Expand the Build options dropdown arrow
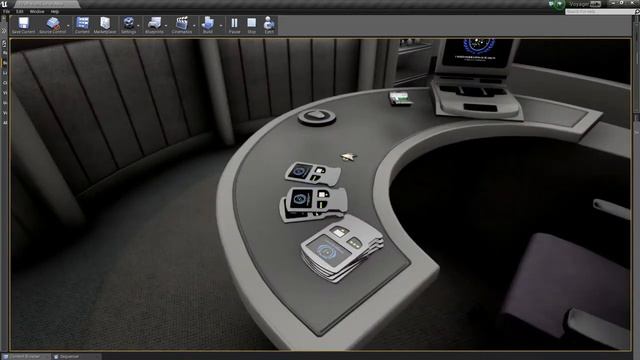Image resolution: width=640 pixels, height=360 pixels. click(221, 26)
